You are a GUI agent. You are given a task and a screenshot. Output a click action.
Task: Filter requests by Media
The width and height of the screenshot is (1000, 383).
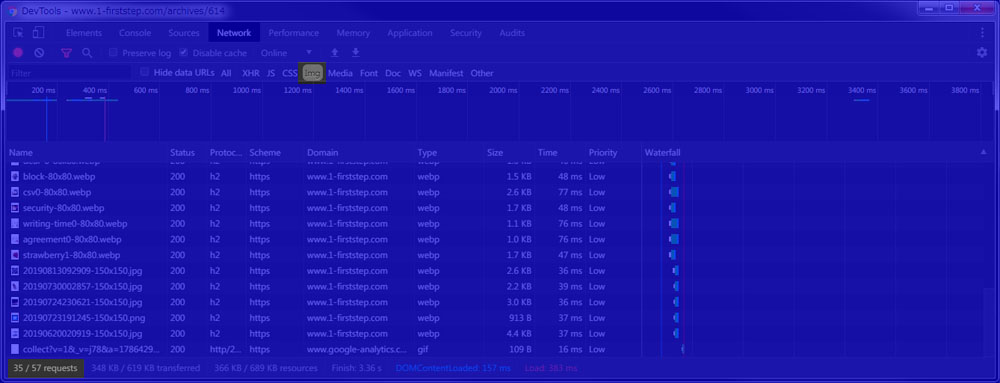[x=340, y=73]
